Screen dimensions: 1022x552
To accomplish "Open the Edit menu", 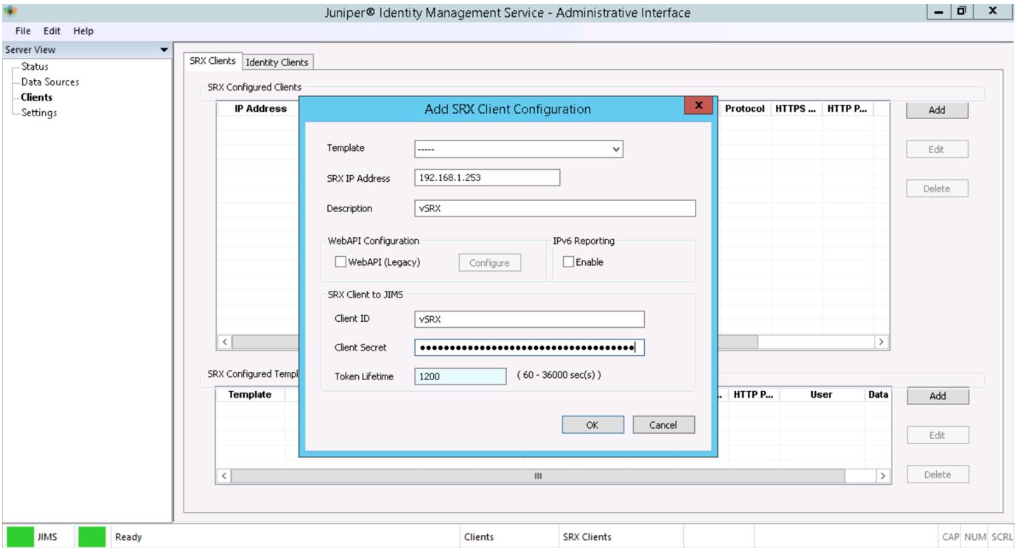I will coord(53,31).
